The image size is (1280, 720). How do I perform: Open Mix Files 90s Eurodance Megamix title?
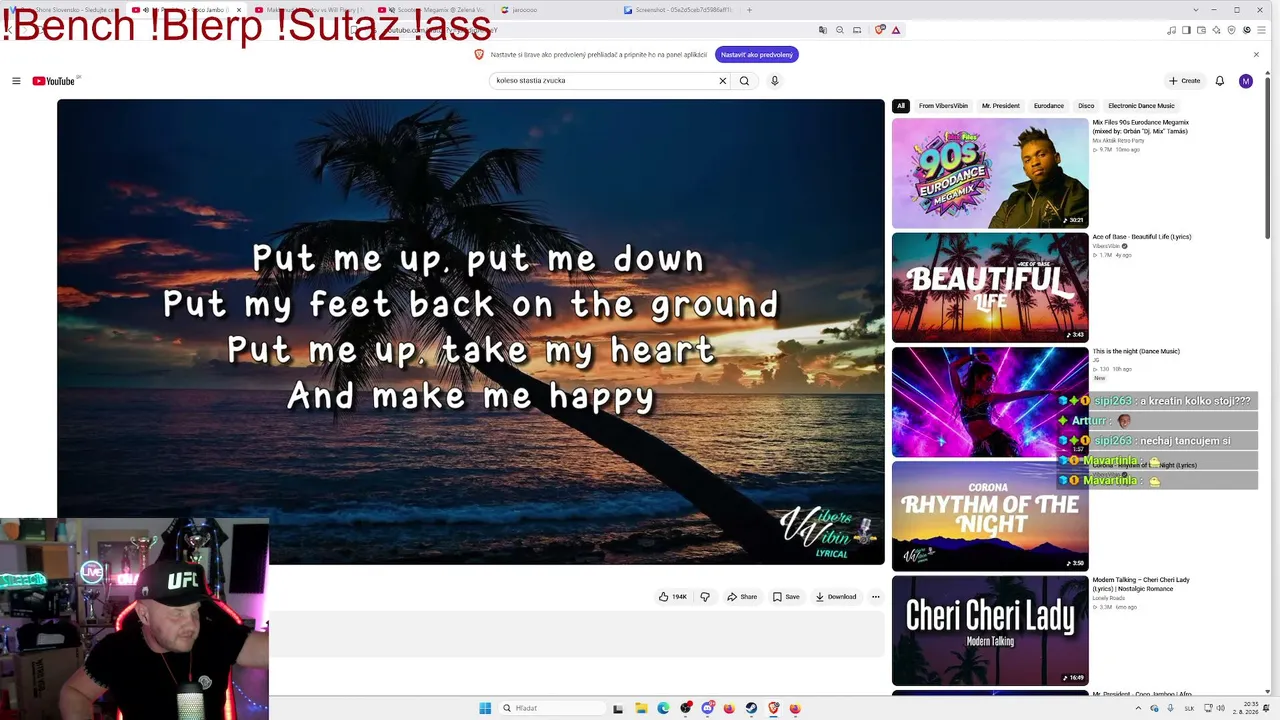click(1141, 127)
